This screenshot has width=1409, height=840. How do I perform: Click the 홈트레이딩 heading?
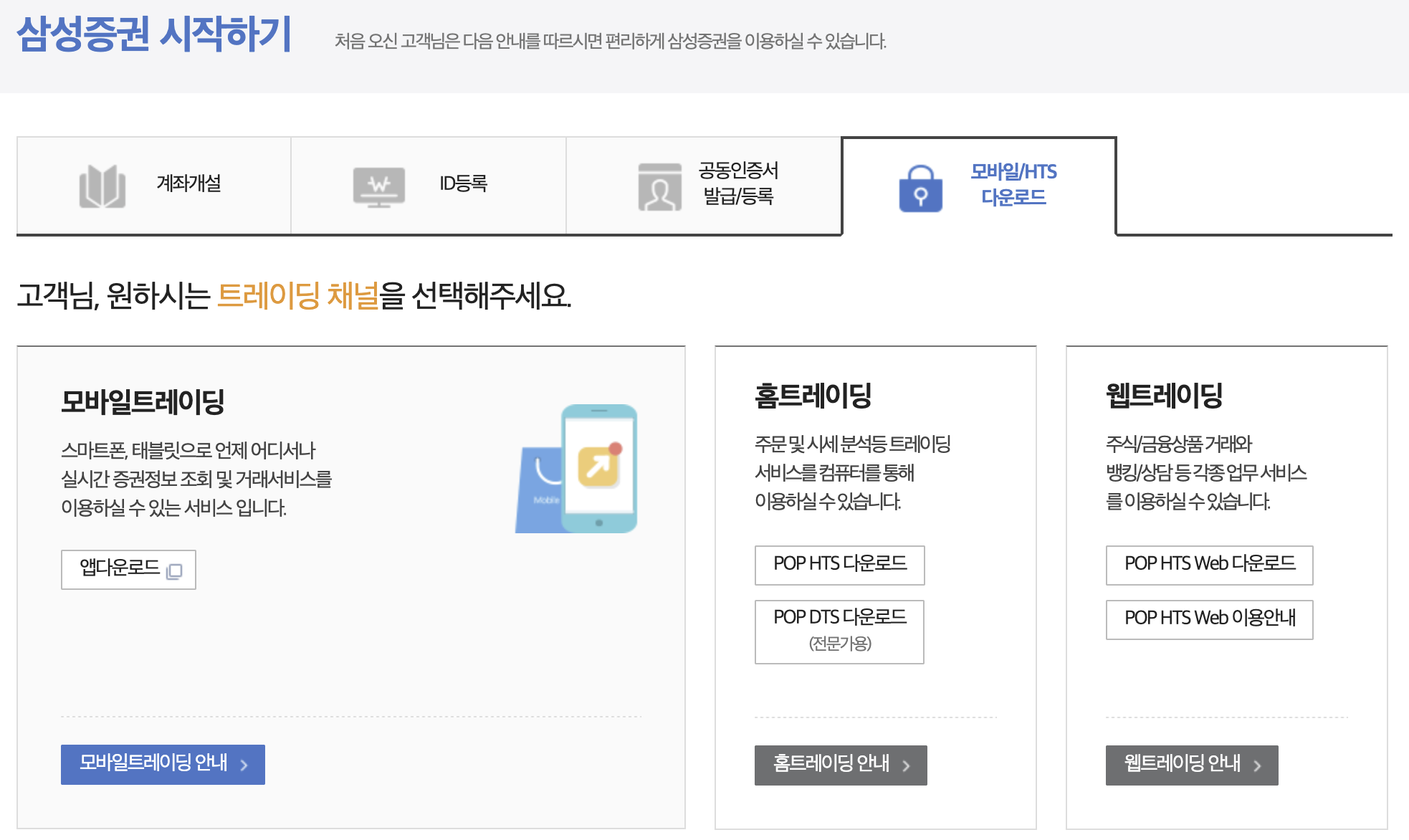point(813,396)
